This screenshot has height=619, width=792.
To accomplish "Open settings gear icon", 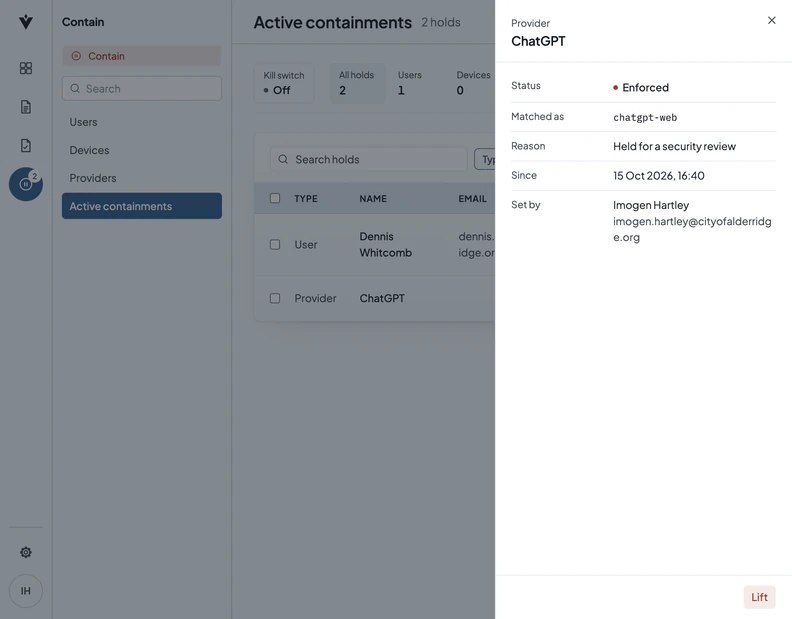I will (x=26, y=552).
